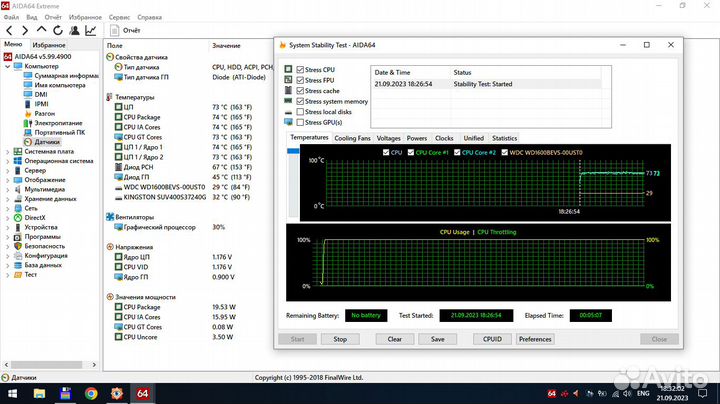
Task: Switch to the Voltages tab
Action: click(388, 138)
